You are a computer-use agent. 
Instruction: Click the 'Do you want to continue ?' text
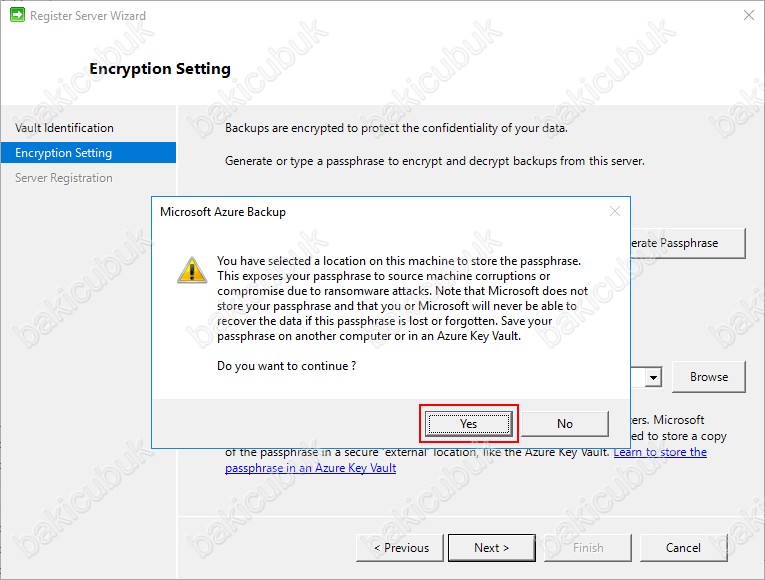pyautogui.click(x=286, y=366)
